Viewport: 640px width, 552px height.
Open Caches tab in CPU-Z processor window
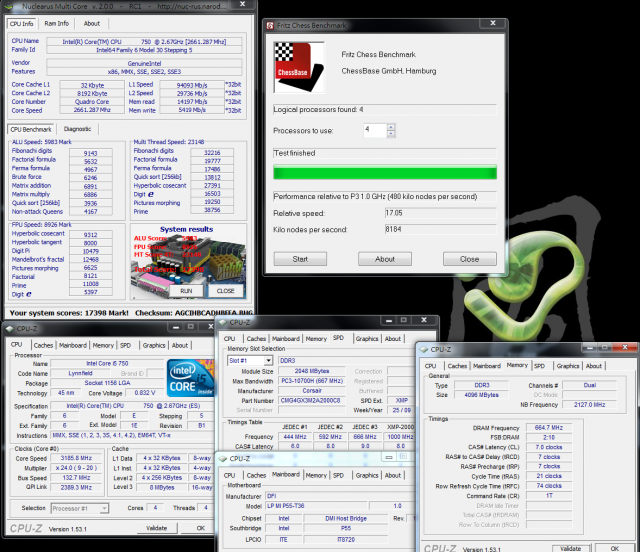43,345
